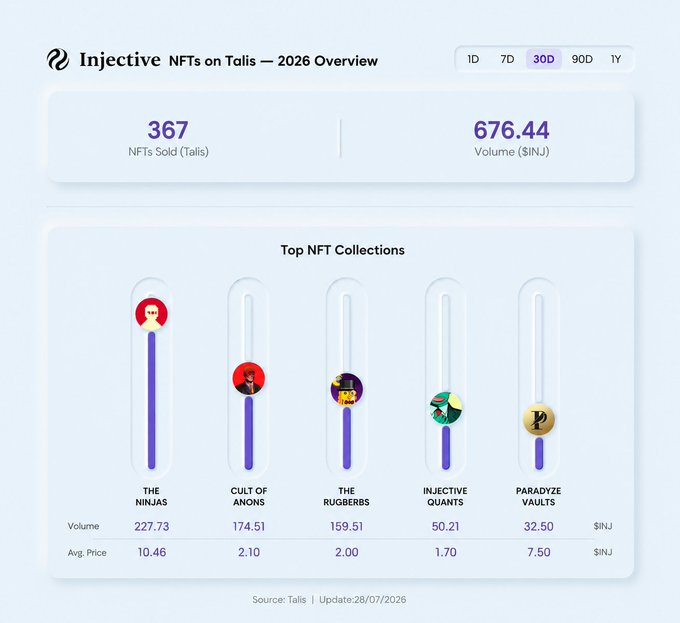Click The Rugberbs top-hat avatar
The height and width of the screenshot is (623, 680).
tap(347, 389)
